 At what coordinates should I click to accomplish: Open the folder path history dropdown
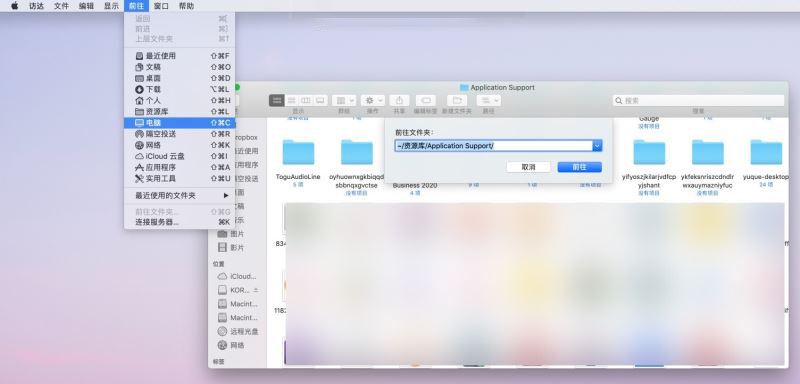point(597,146)
